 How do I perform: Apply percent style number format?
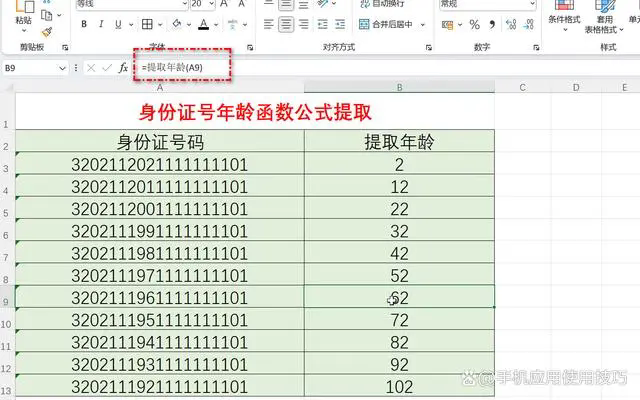pos(472,25)
